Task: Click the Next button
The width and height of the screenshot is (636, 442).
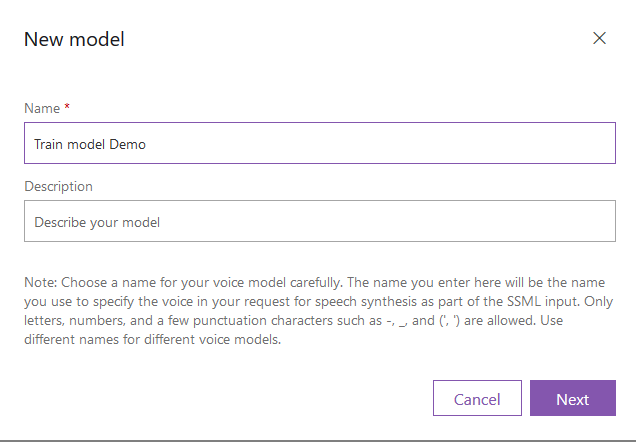Action: (573, 398)
